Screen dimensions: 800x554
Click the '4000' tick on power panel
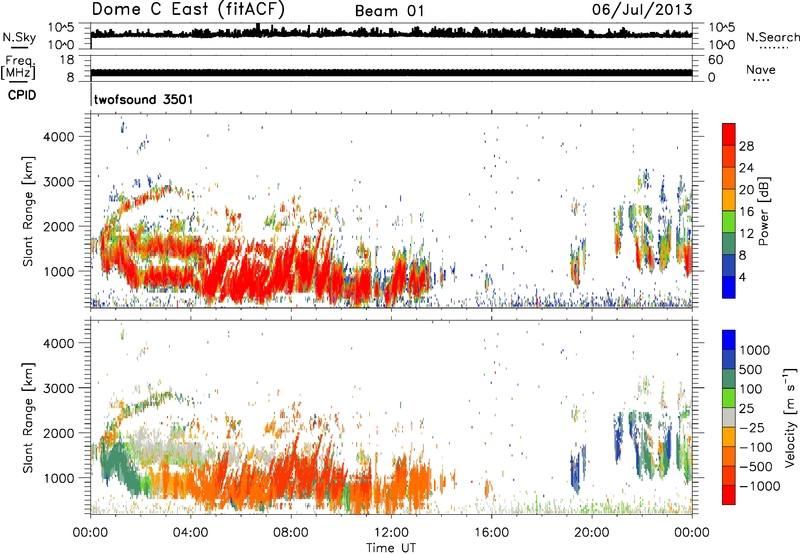(58, 137)
